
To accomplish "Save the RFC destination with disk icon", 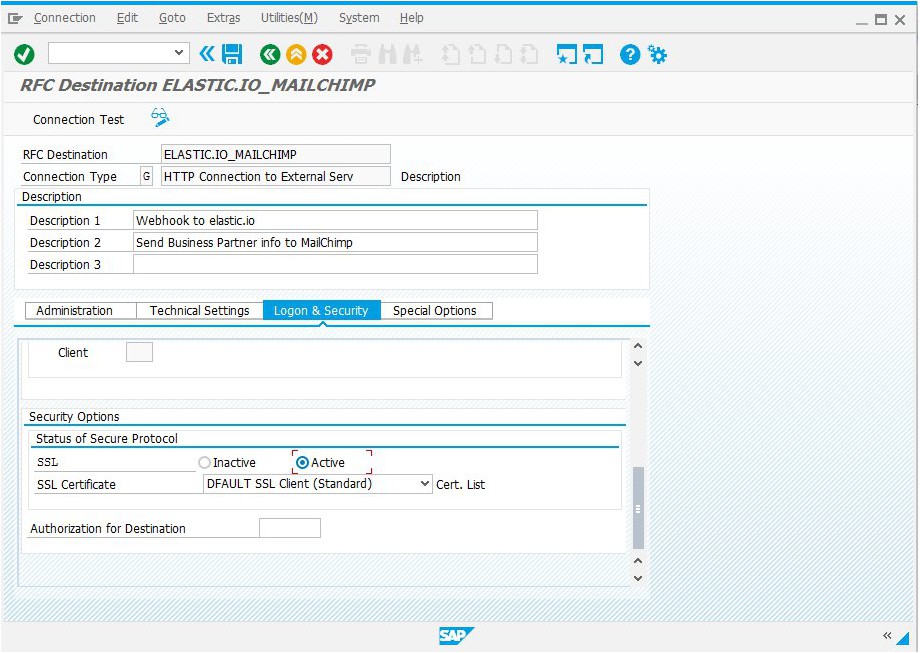I will [232, 54].
